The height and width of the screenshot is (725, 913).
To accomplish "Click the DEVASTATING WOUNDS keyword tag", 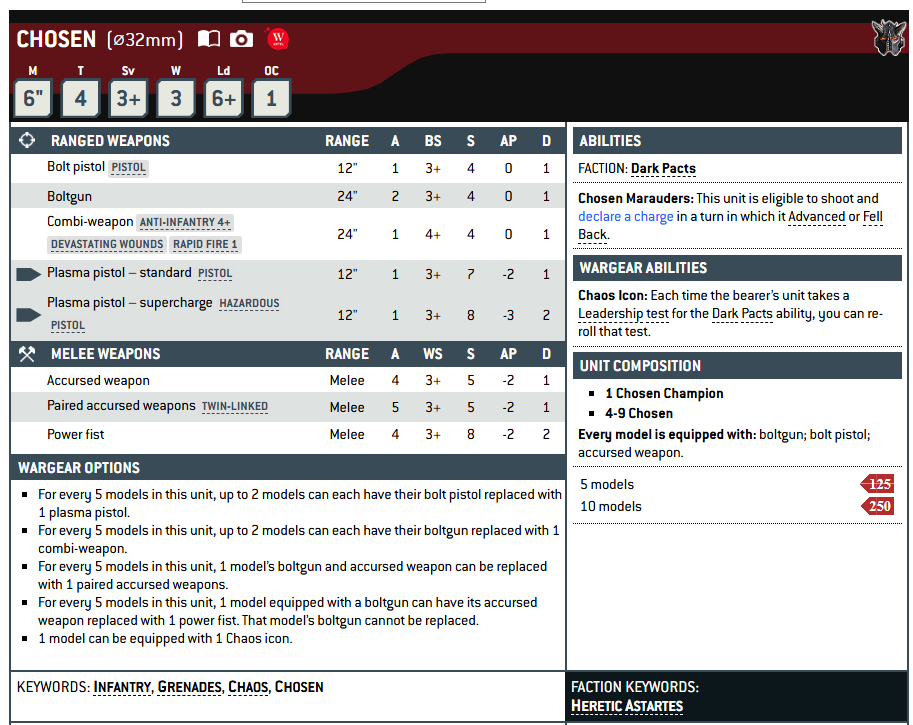I will point(107,245).
